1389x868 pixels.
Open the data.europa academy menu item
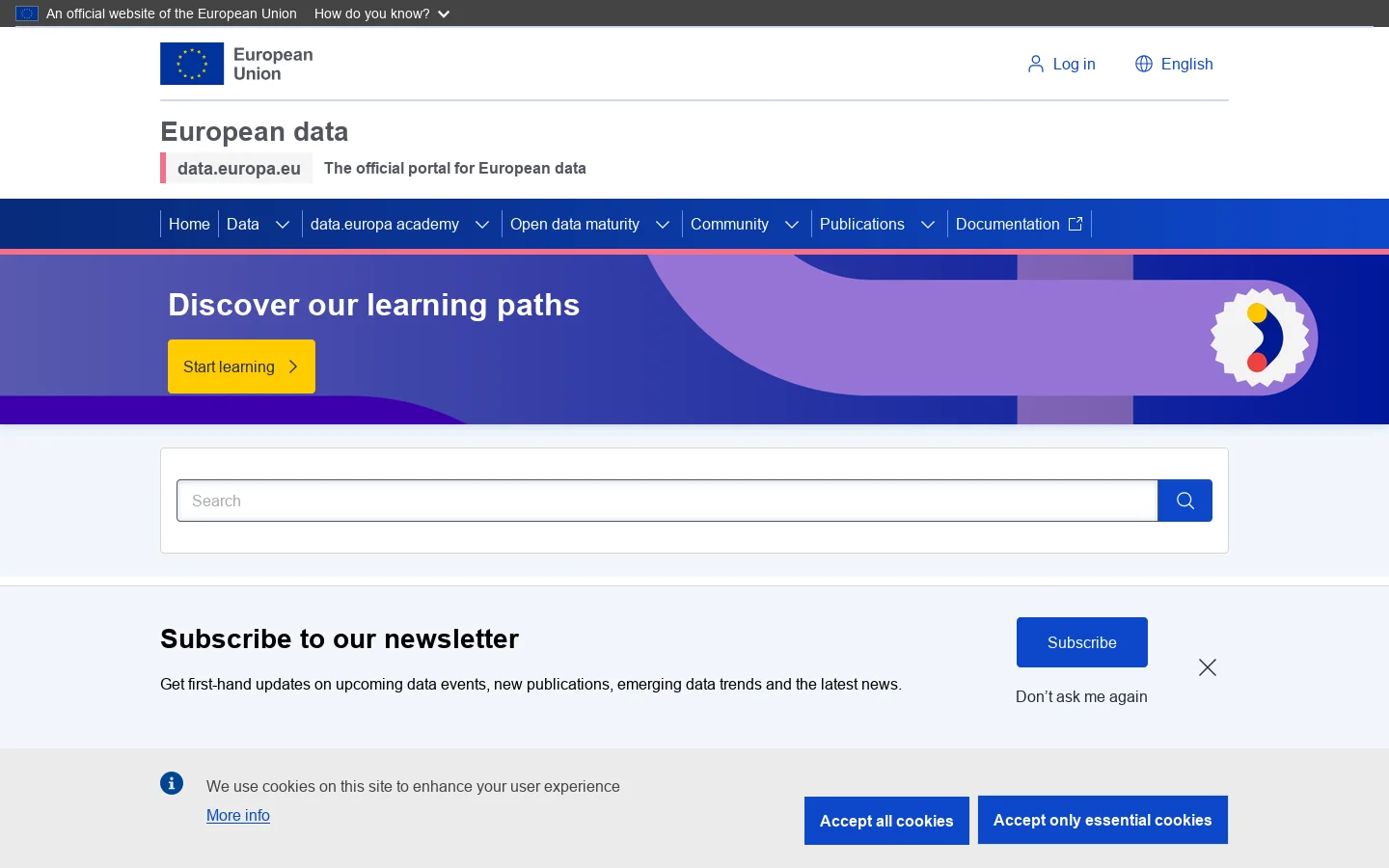(385, 224)
